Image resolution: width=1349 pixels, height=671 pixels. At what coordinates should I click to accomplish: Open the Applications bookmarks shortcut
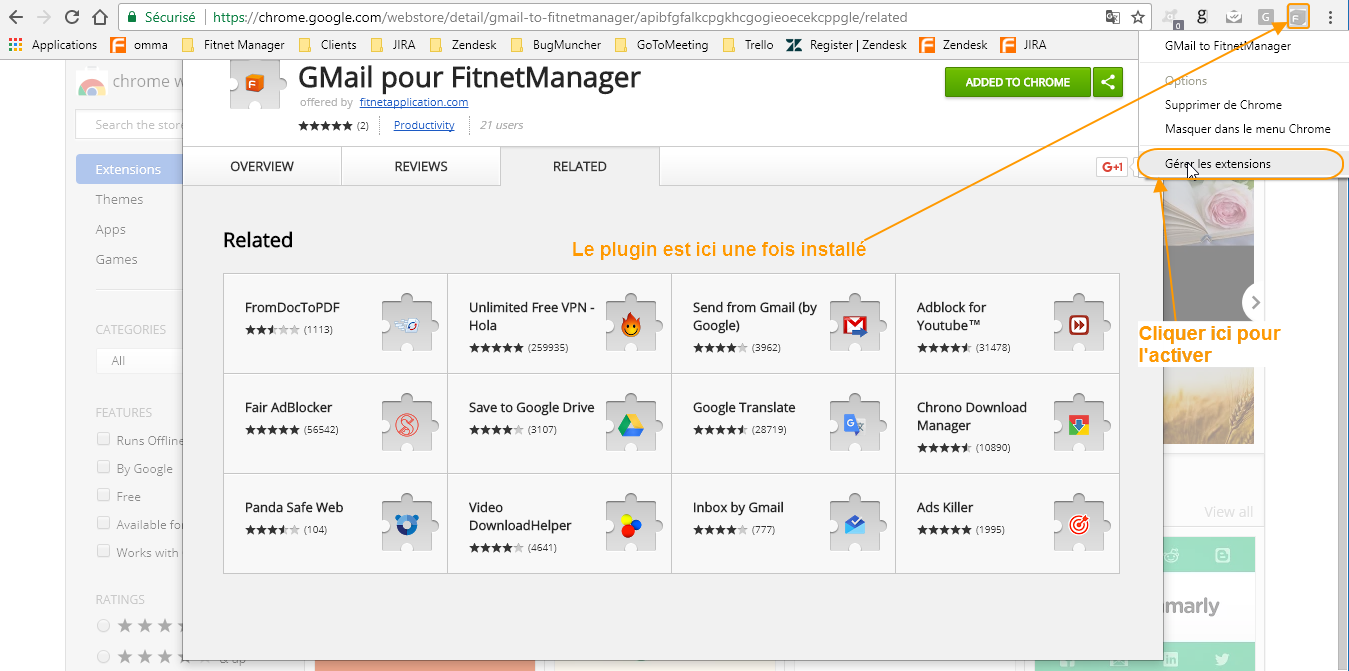53,45
